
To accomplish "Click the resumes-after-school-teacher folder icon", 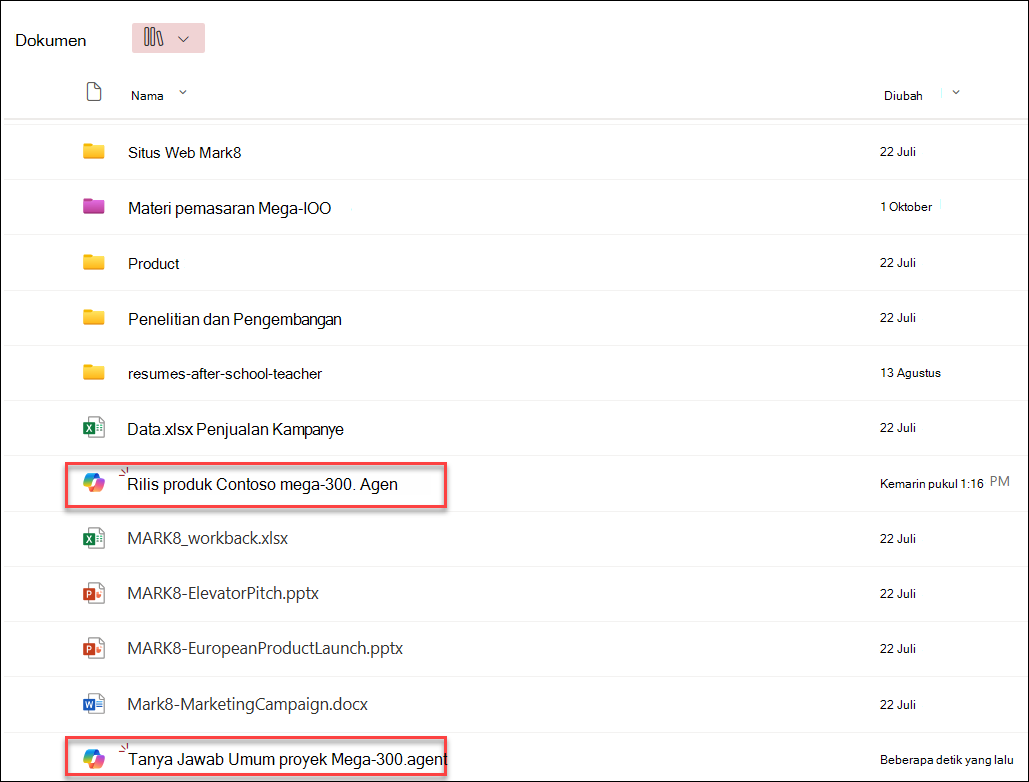I will [94, 373].
